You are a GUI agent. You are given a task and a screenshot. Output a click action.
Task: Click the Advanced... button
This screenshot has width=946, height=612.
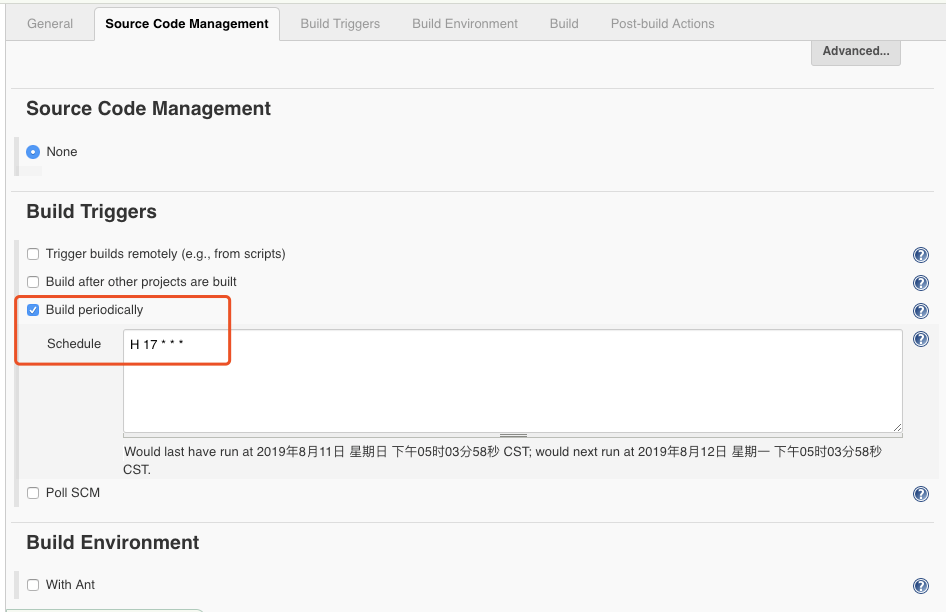tap(856, 51)
